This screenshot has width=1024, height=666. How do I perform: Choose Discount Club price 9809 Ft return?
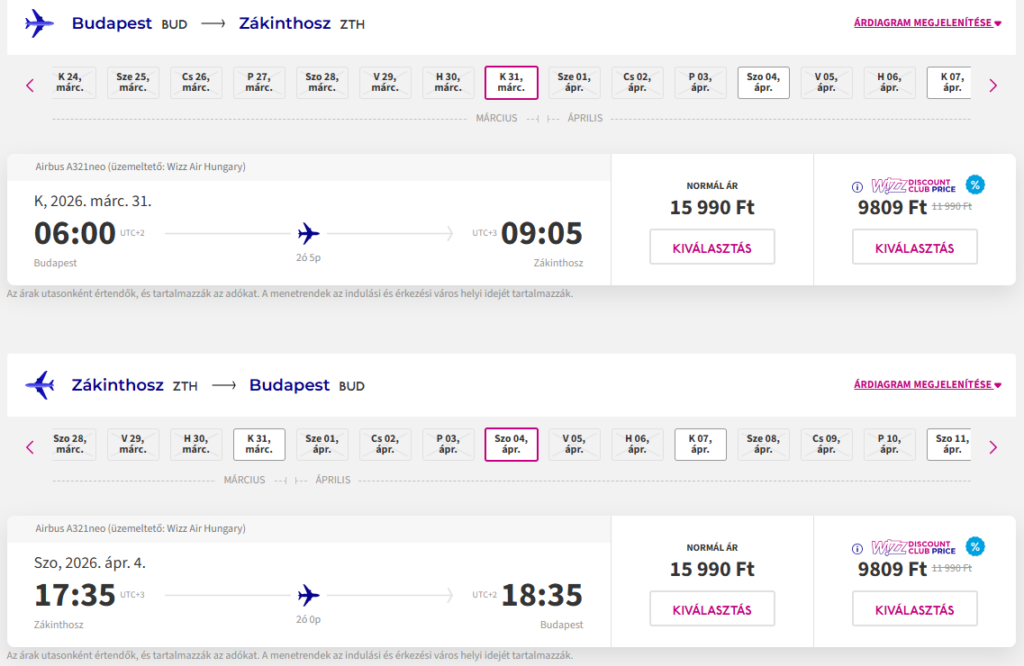(x=914, y=609)
